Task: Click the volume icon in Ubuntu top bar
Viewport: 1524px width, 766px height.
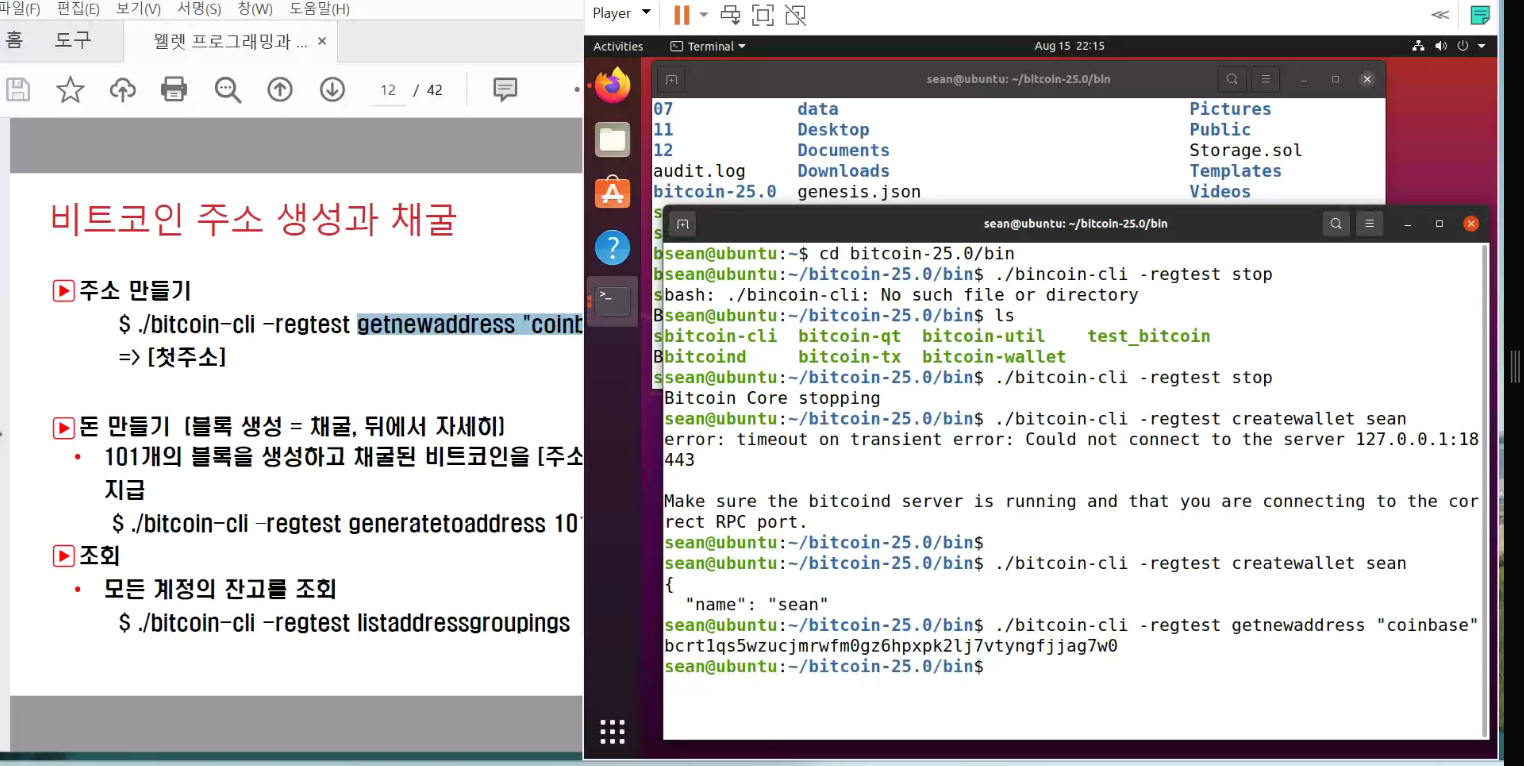Action: (x=1441, y=46)
